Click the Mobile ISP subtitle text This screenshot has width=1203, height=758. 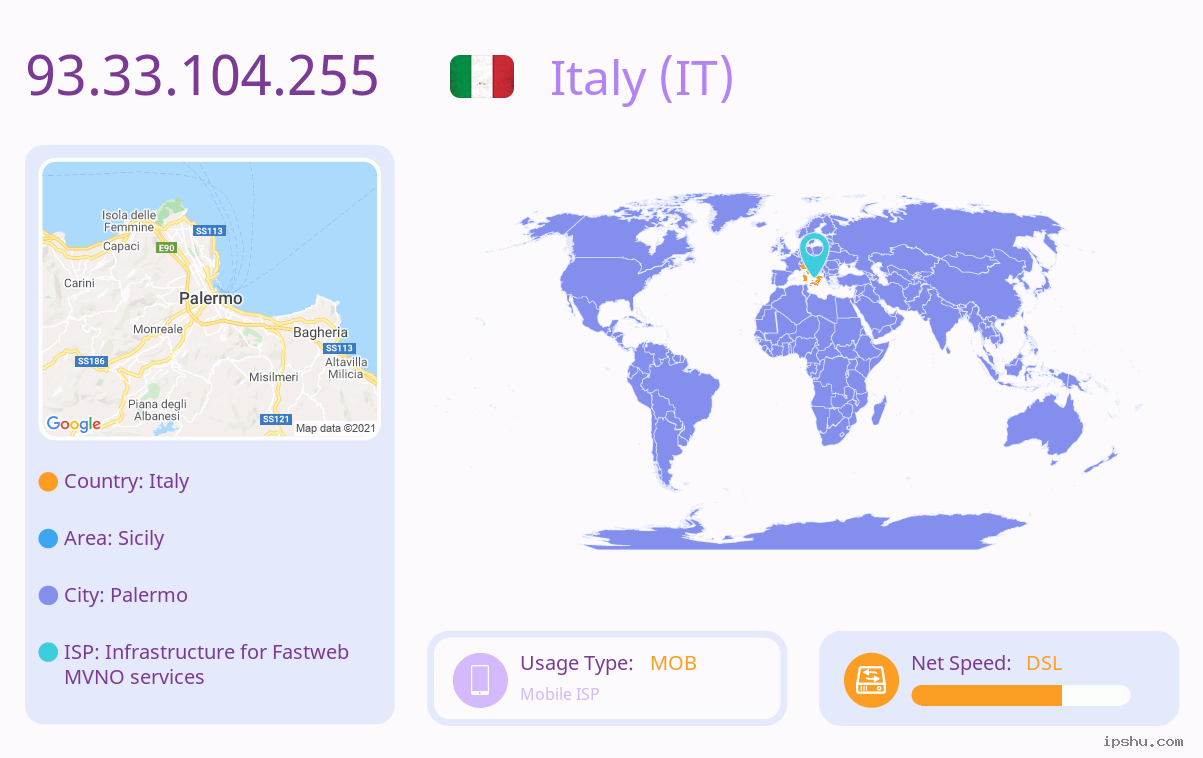560,694
